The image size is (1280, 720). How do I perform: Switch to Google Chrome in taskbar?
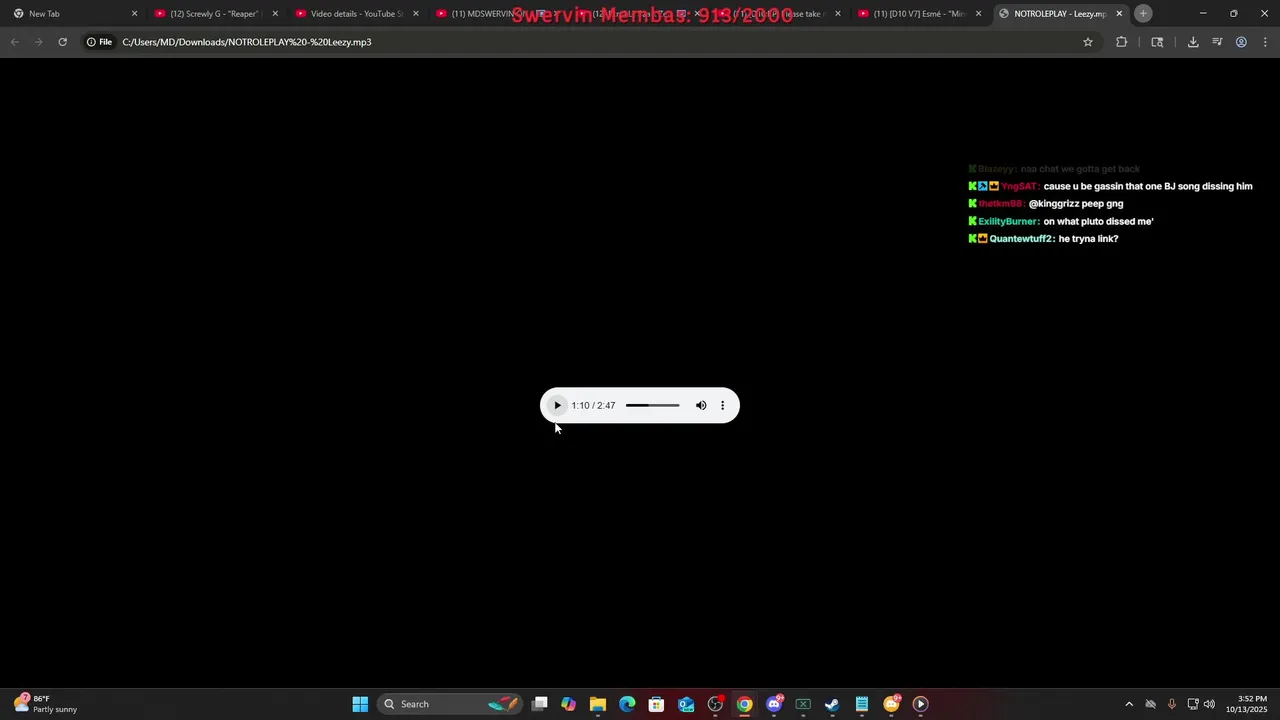point(744,704)
